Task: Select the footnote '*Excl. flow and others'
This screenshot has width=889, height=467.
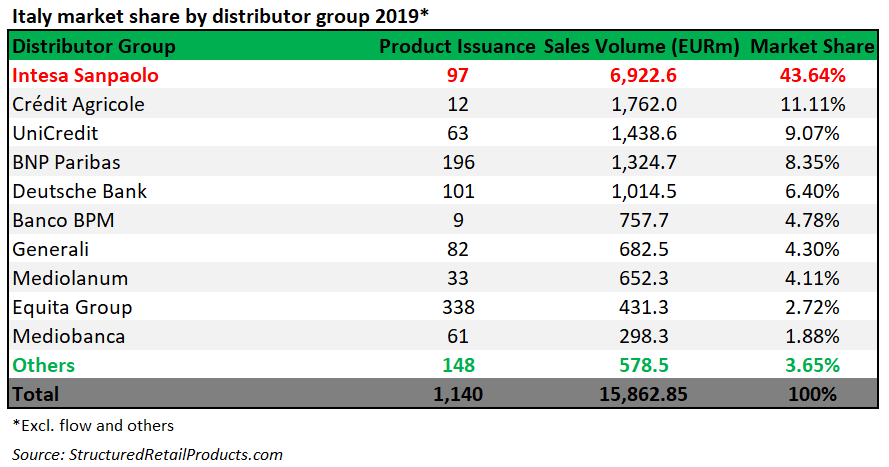Action: (93, 426)
